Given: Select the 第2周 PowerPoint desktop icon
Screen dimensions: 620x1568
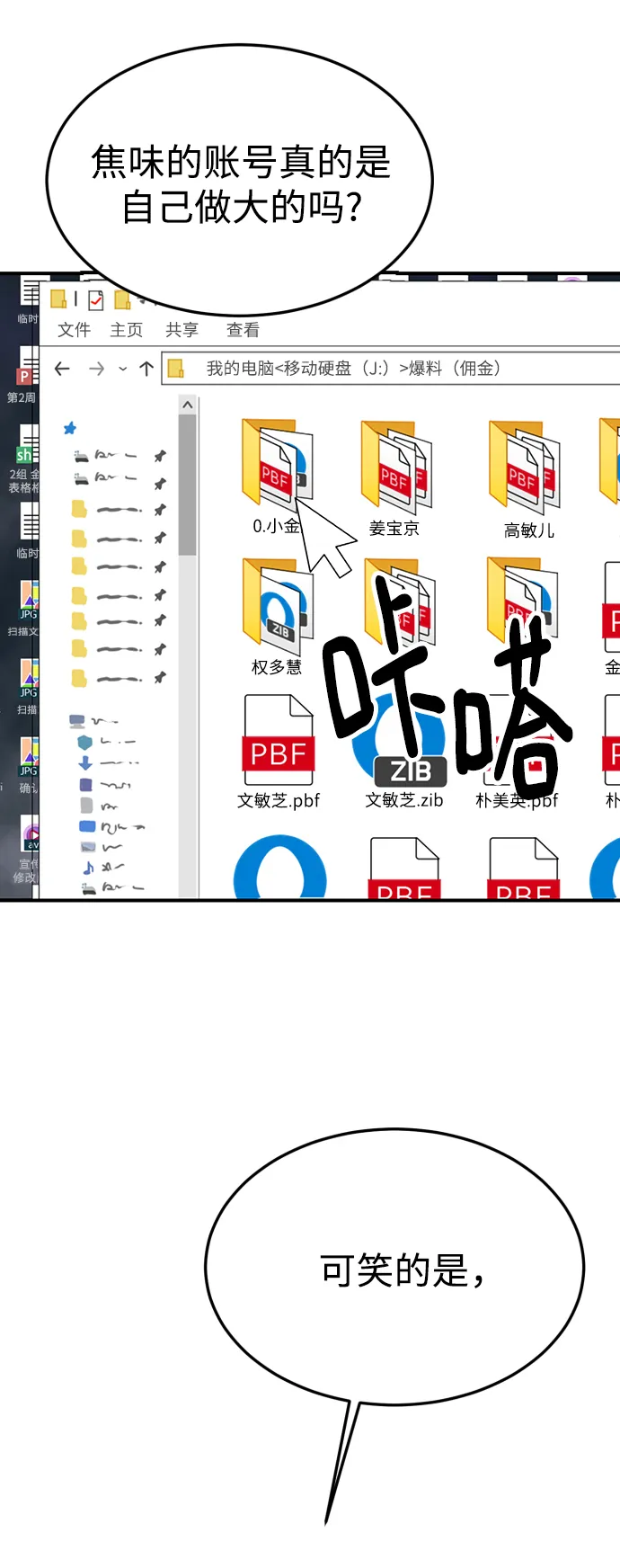Looking at the screenshot, I should coord(24,375).
